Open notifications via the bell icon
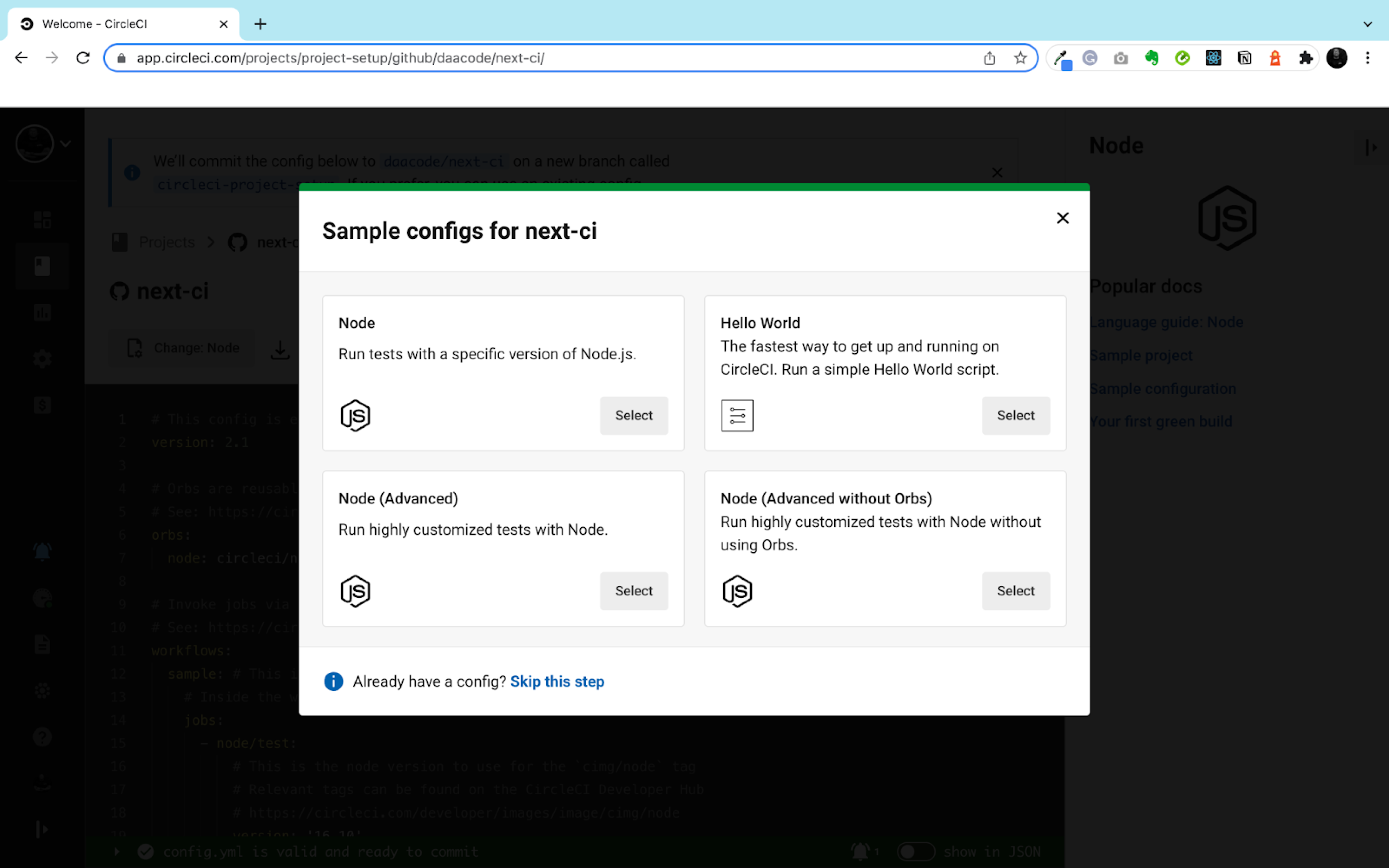The height and width of the screenshot is (868, 1389). 42,550
